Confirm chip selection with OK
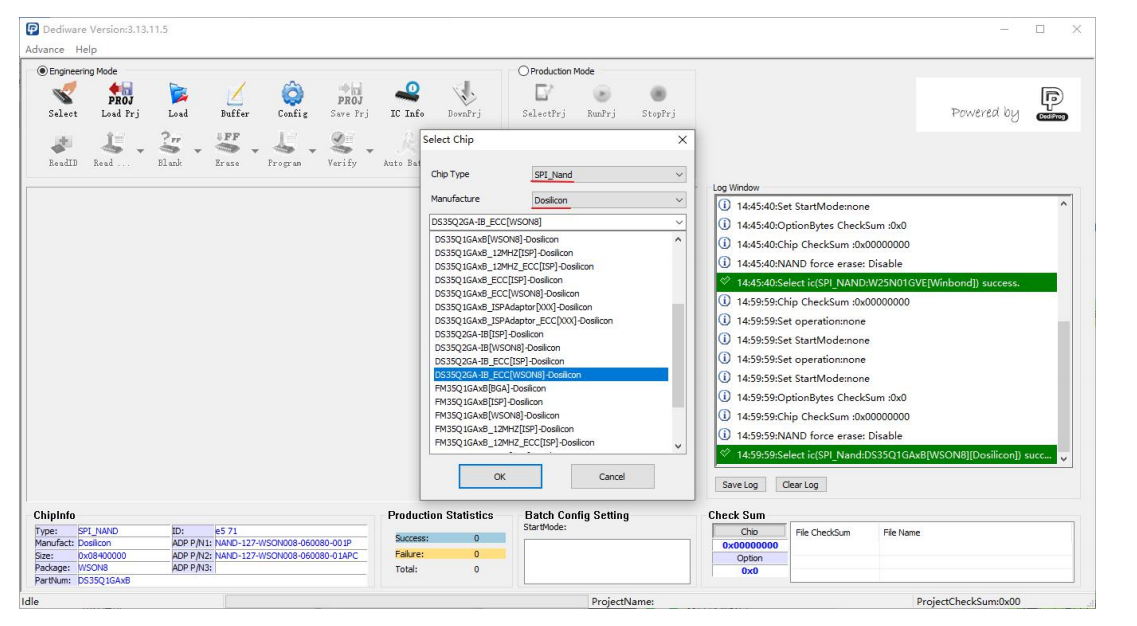 500,477
